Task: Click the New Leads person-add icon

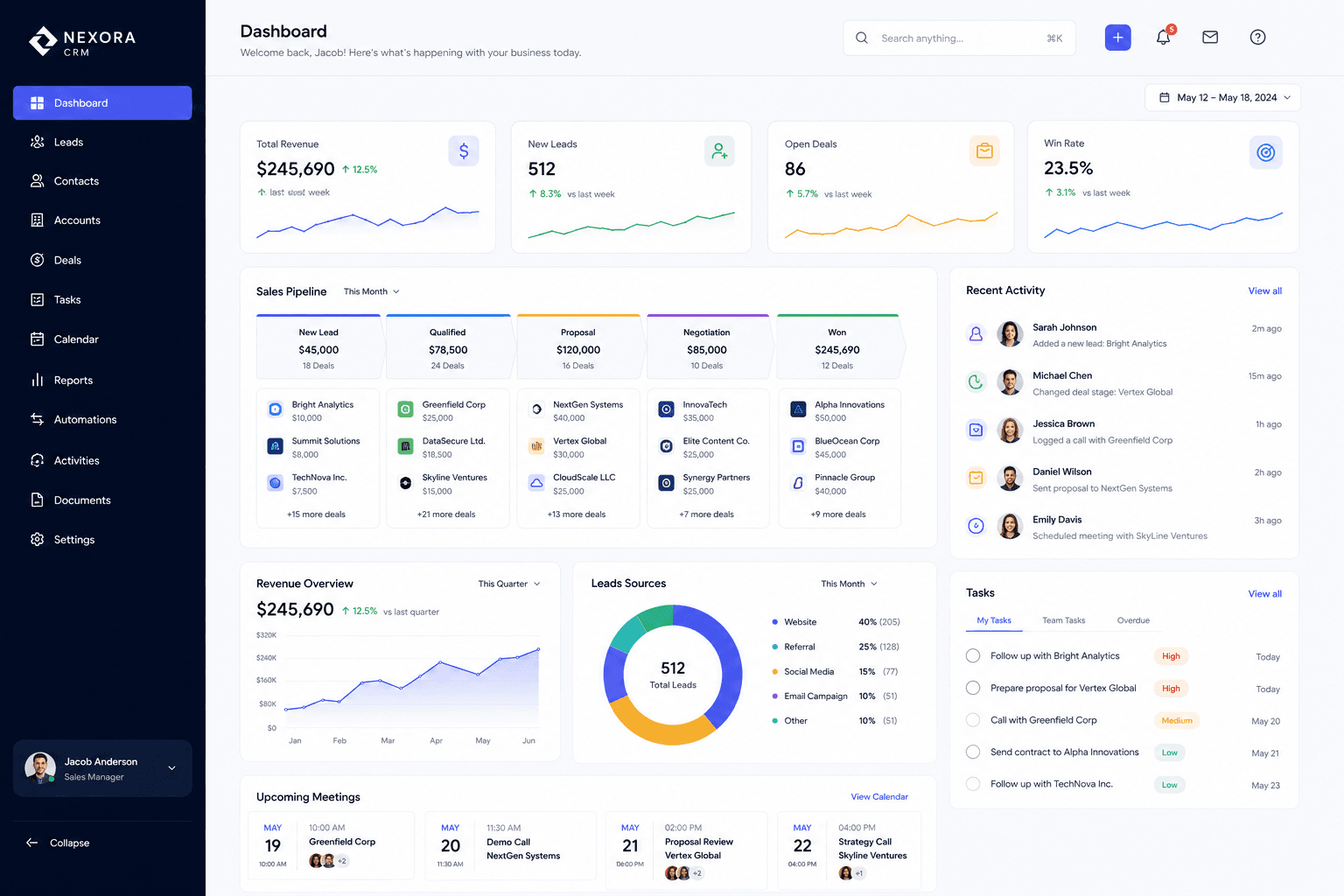Action: 719,151
